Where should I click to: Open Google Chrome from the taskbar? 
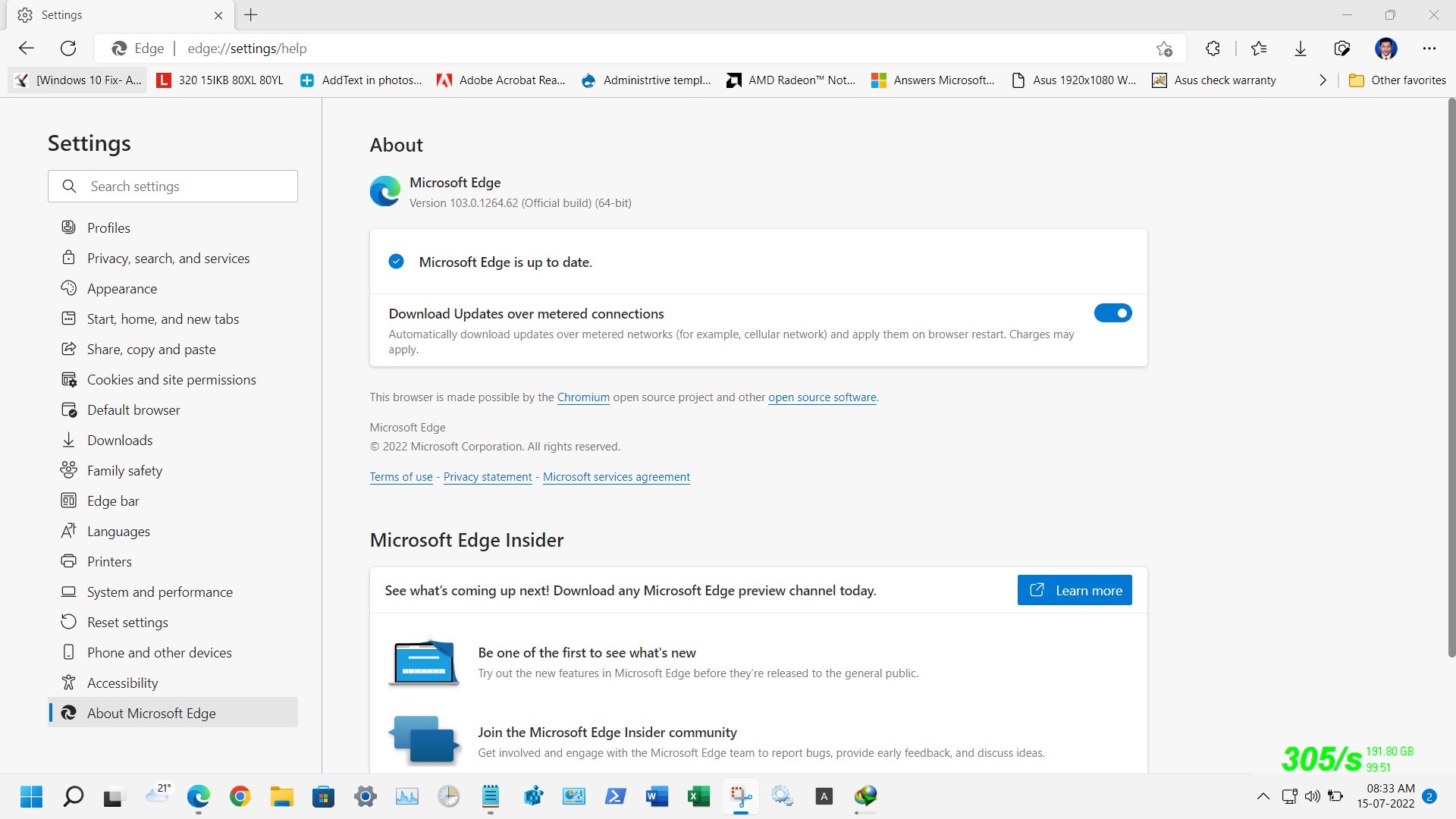point(240,796)
